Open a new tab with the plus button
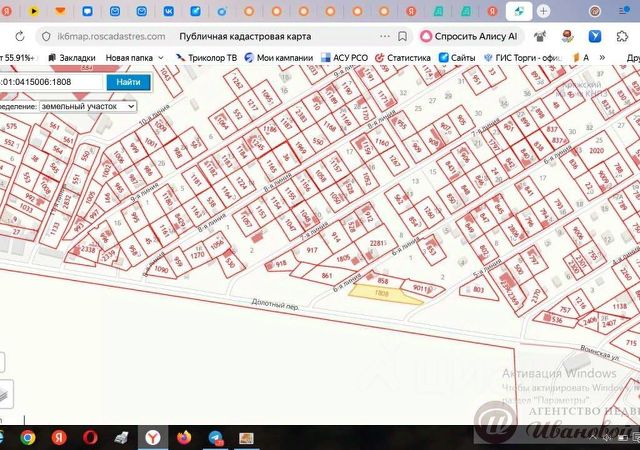The image size is (640, 450). click(x=543, y=11)
